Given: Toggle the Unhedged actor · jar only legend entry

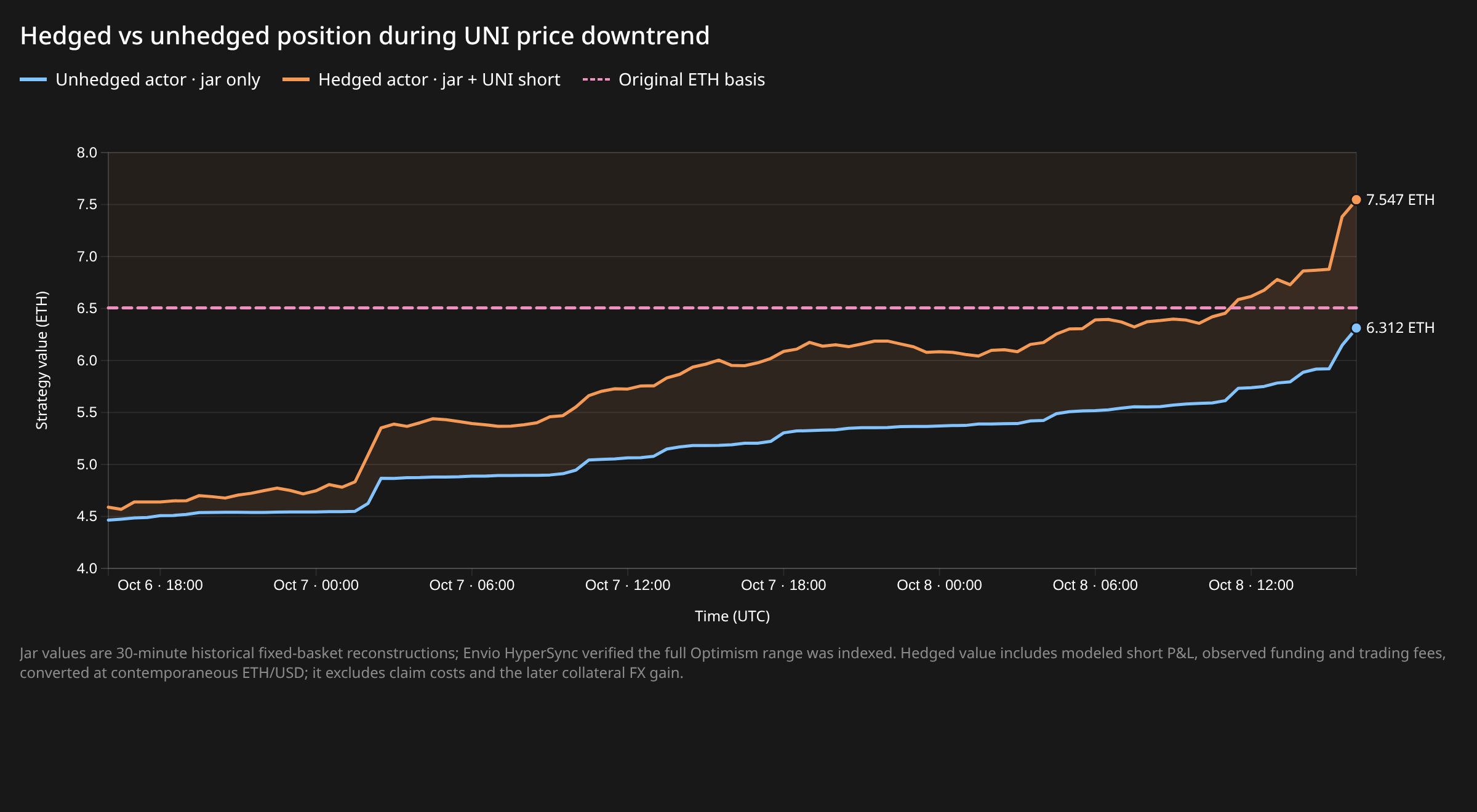Looking at the screenshot, I should pos(140,80).
